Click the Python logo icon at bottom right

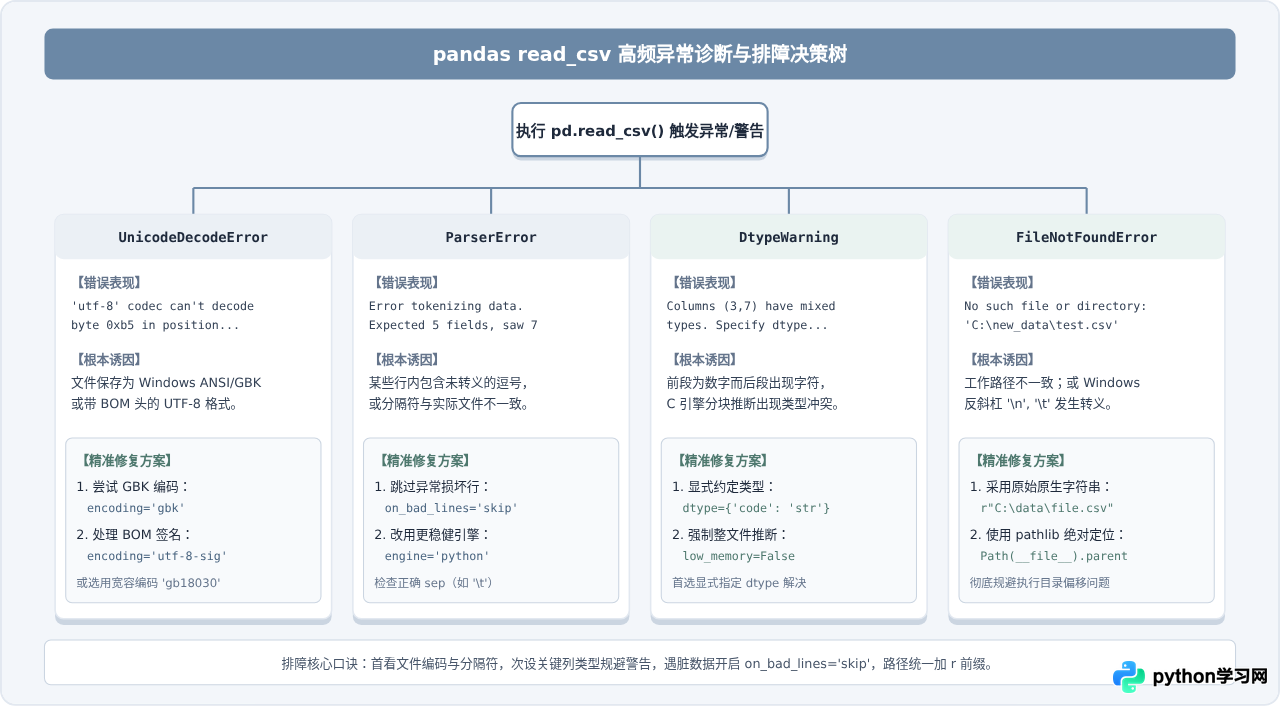point(1129,677)
